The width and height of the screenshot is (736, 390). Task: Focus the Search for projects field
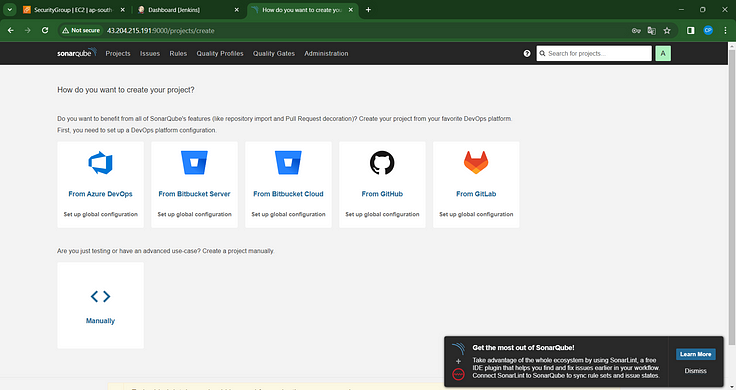(x=594, y=54)
